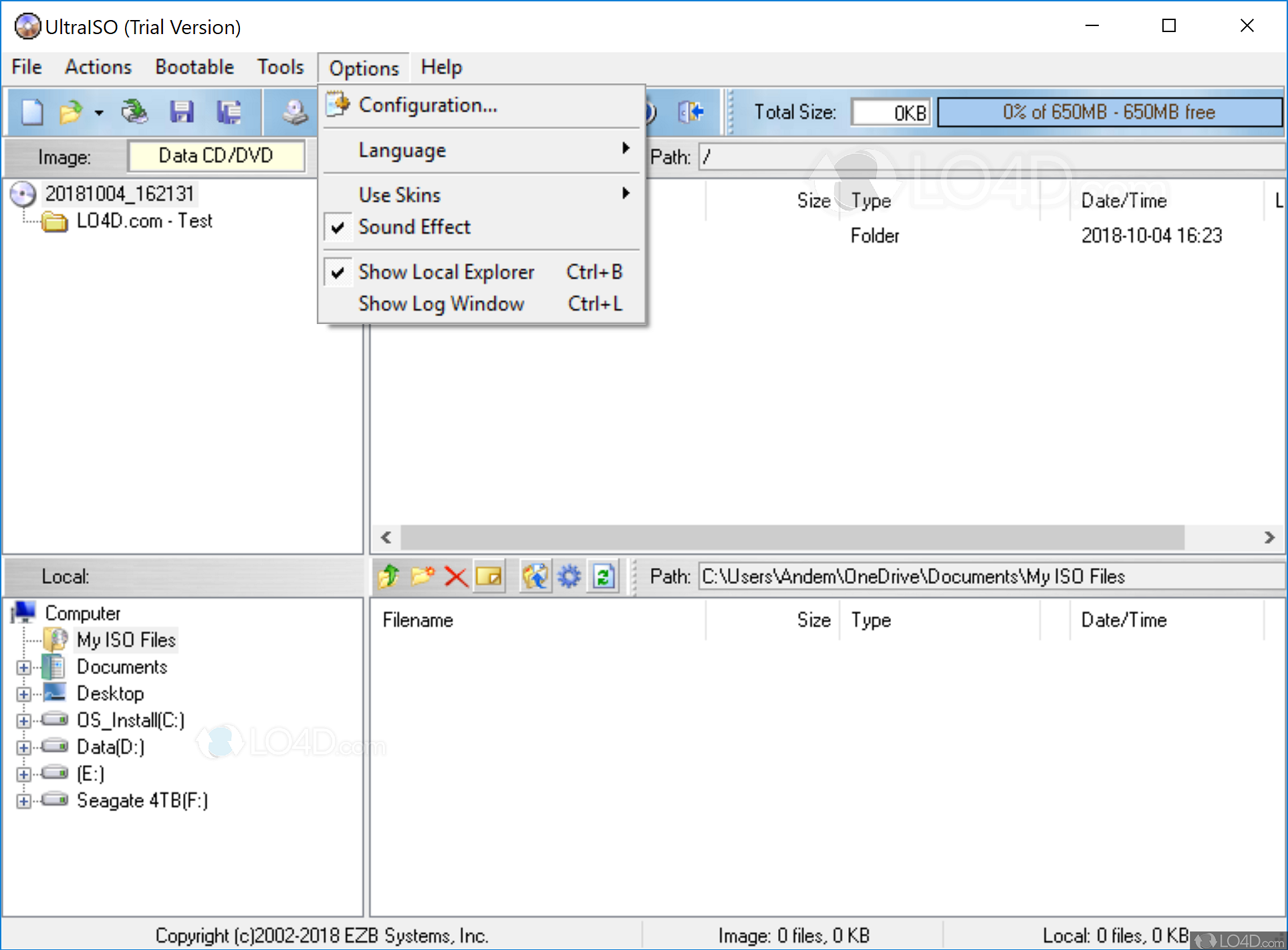Enable Show Log Window

(441, 304)
